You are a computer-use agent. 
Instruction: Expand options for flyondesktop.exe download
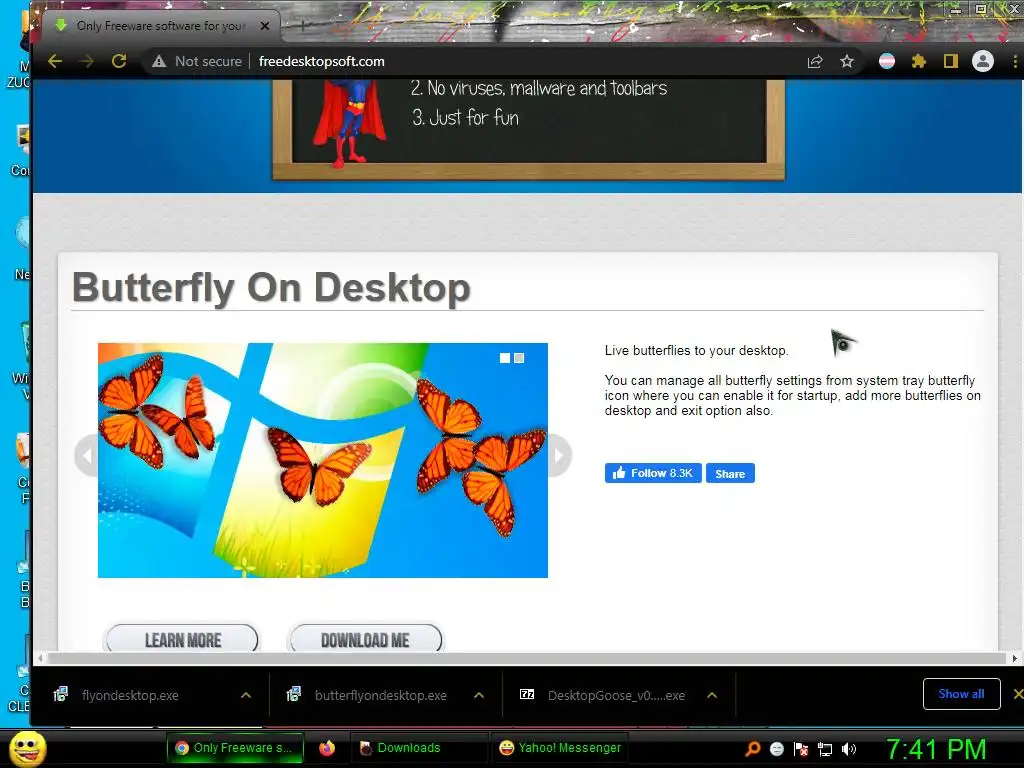[x=246, y=696]
